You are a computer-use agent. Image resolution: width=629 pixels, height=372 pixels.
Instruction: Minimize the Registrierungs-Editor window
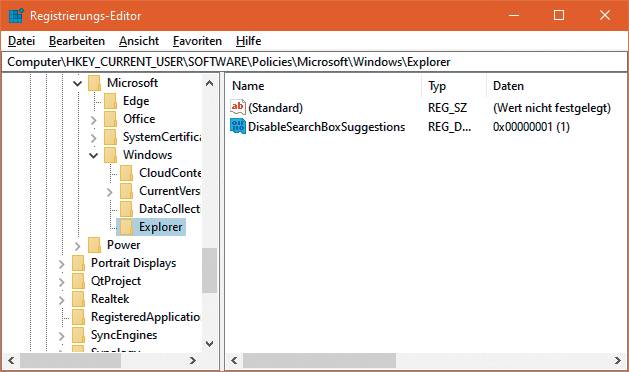click(513, 15)
